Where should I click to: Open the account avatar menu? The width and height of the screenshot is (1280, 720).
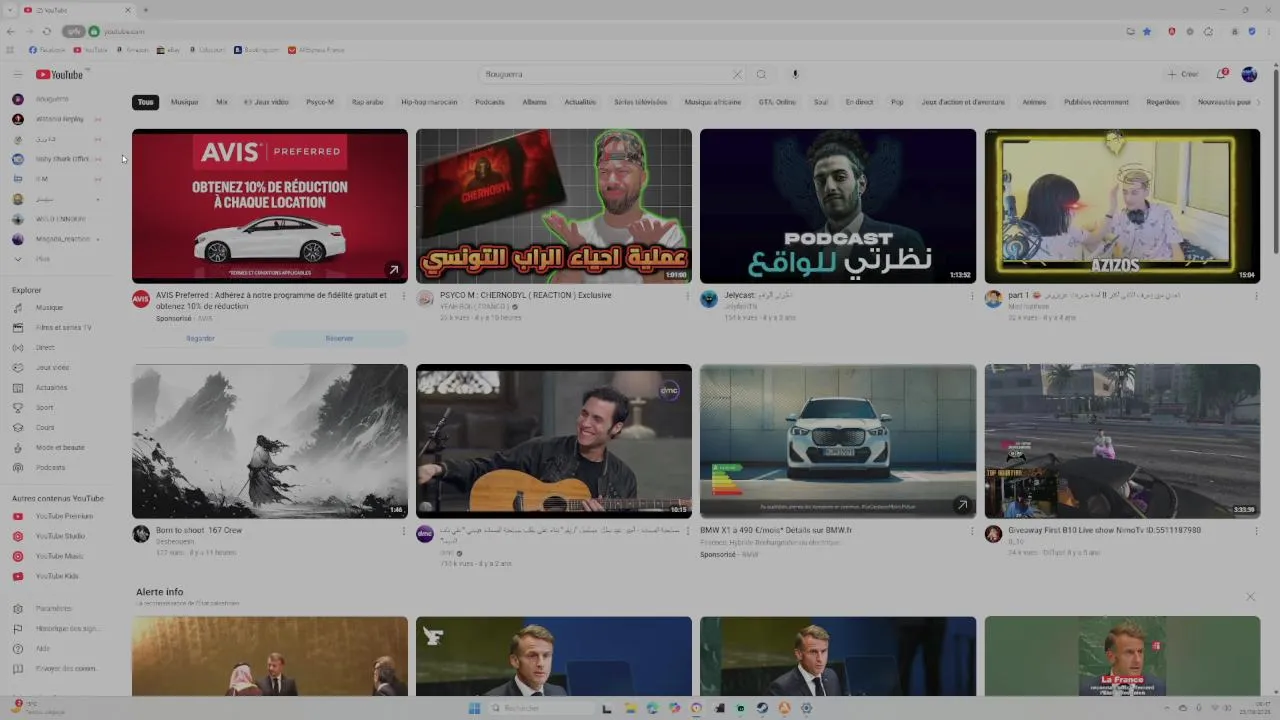point(1249,74)
